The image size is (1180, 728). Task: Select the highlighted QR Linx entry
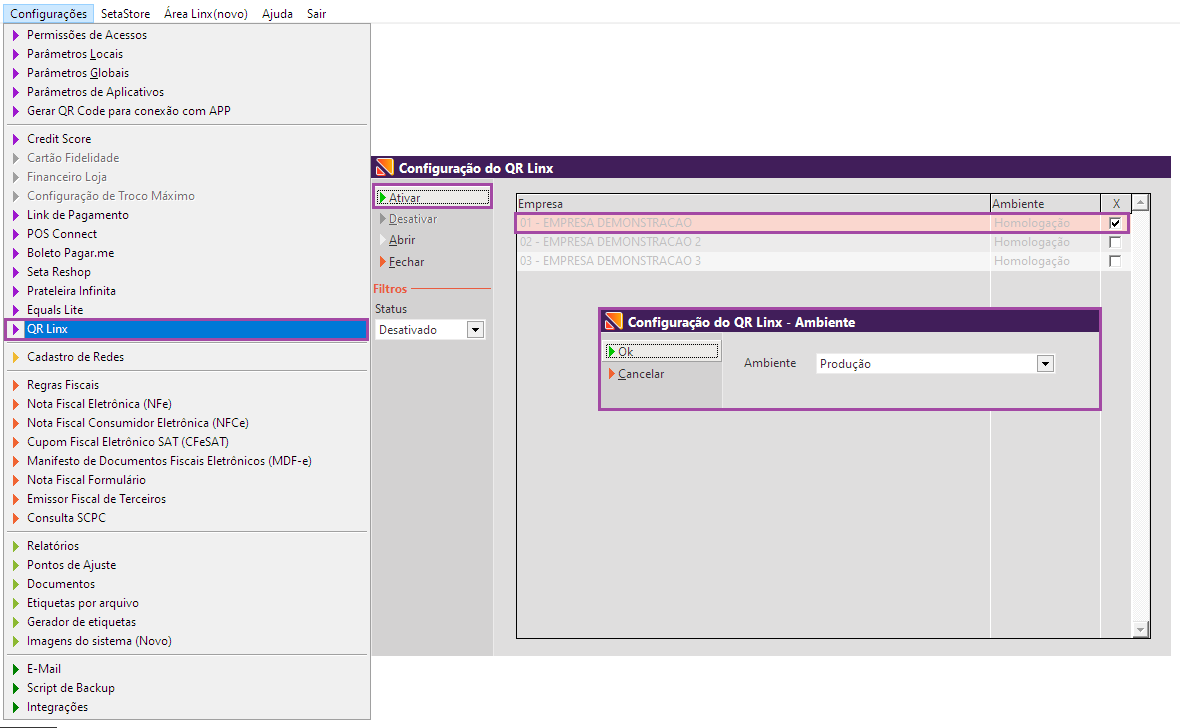pos(187,329)
